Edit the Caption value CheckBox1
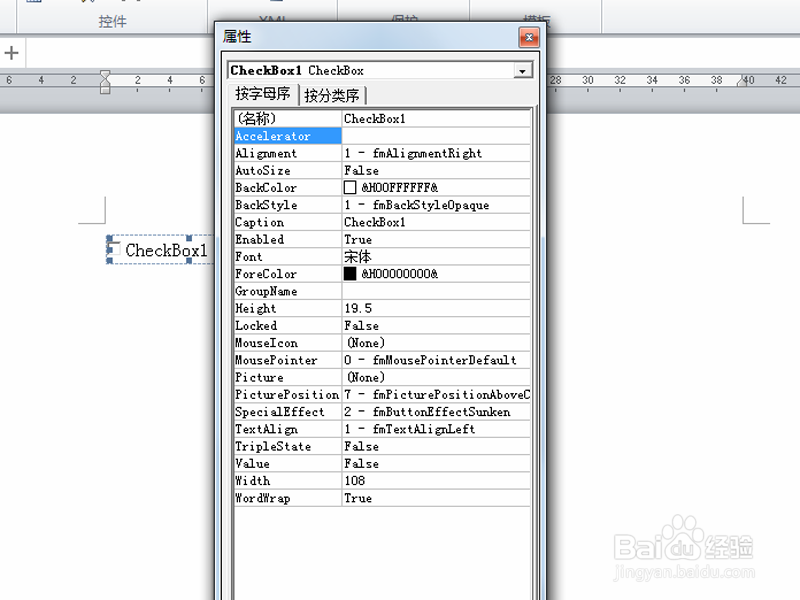 (436, 222)
